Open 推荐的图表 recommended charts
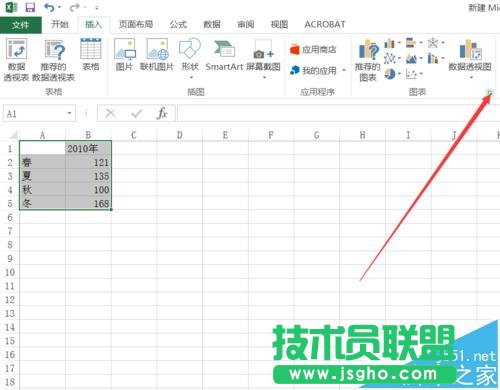 coord(368,60)
